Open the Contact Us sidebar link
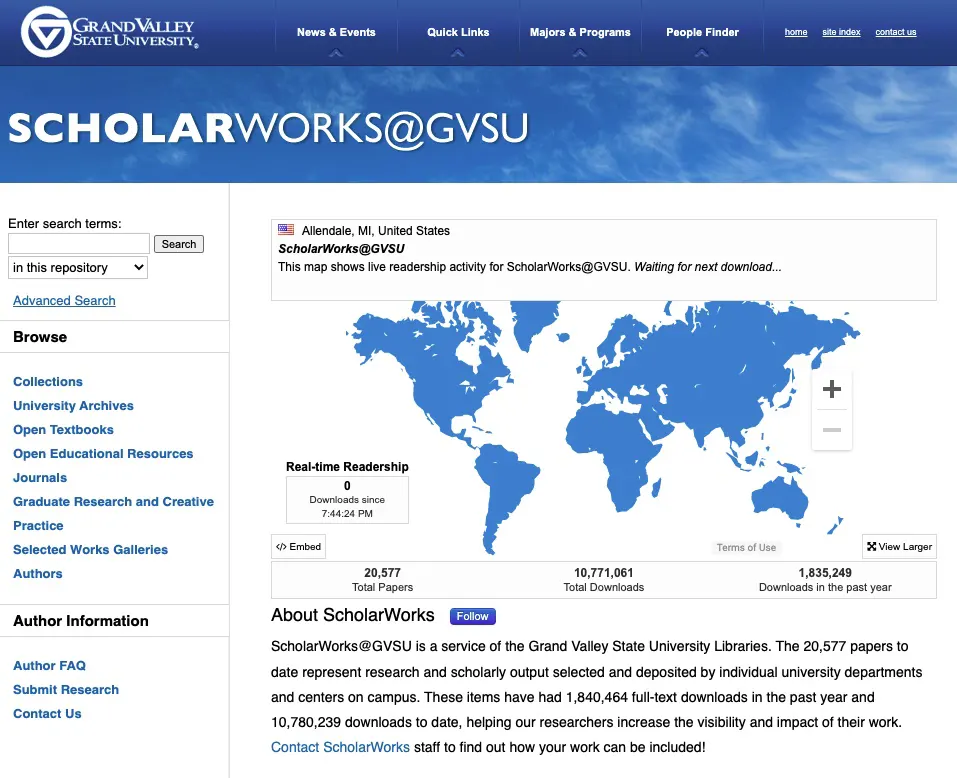The height and width of the screenshot is (778, 957). click(47, 713)
